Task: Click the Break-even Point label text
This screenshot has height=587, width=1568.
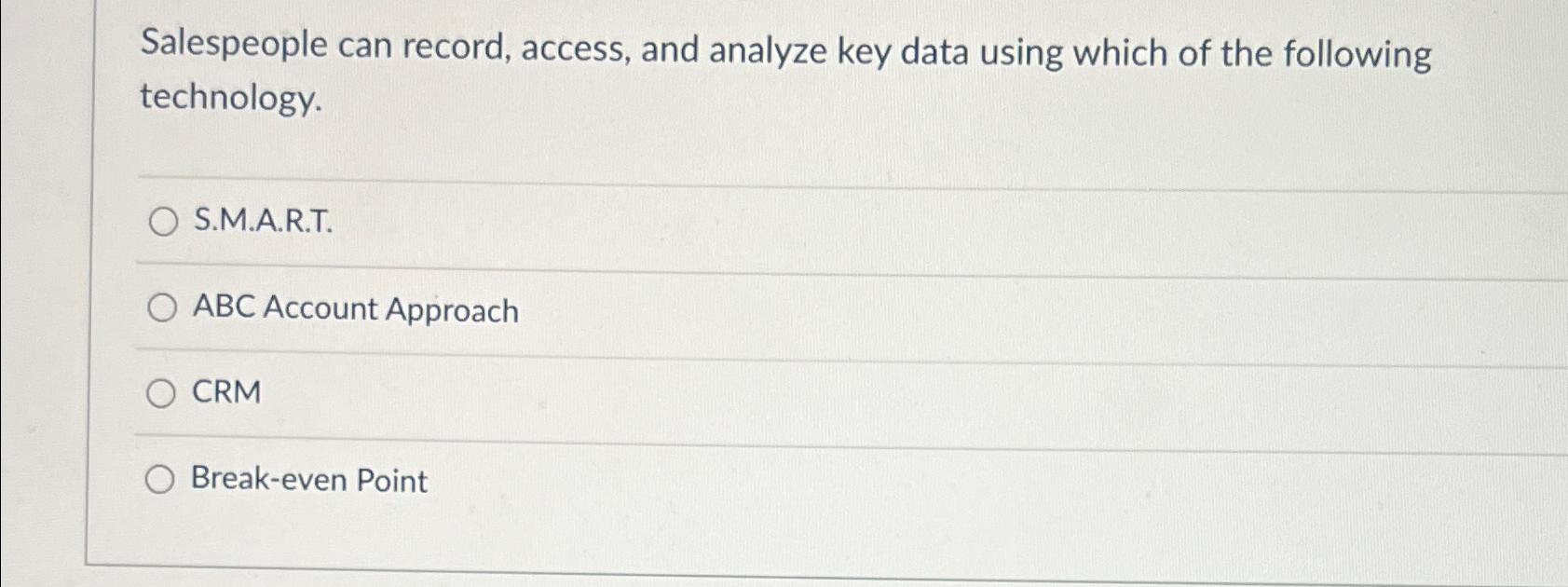Action: (x=308, y=480)
